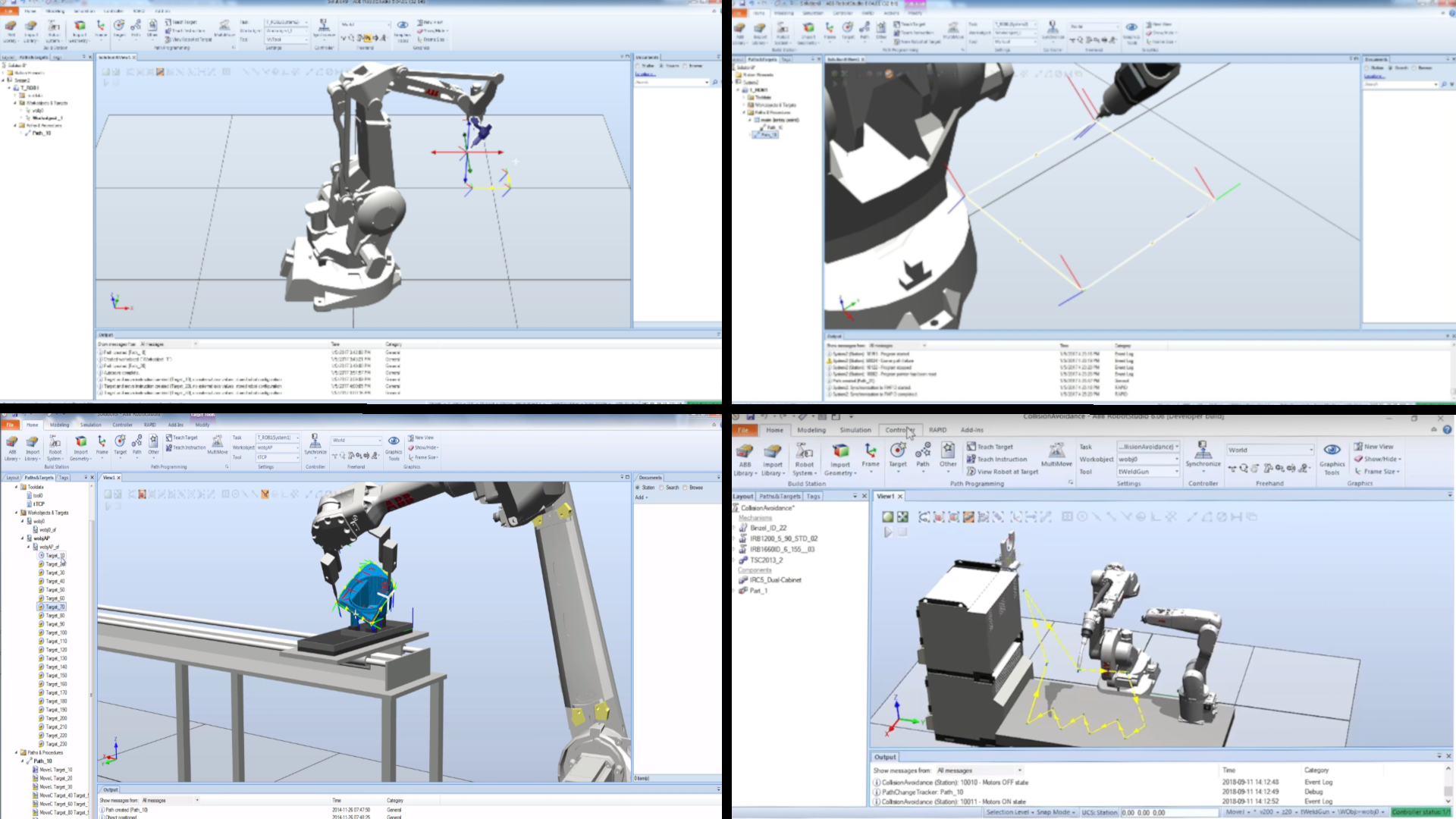Click the blue Help question-mark icon
The image size is (1456, 819).
(1447, 430)
